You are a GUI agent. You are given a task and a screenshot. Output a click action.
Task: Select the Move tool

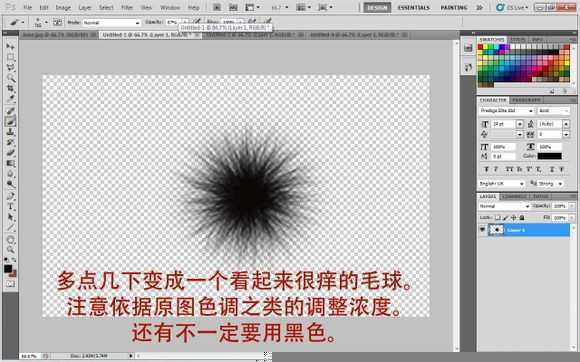tap(10, 47)
